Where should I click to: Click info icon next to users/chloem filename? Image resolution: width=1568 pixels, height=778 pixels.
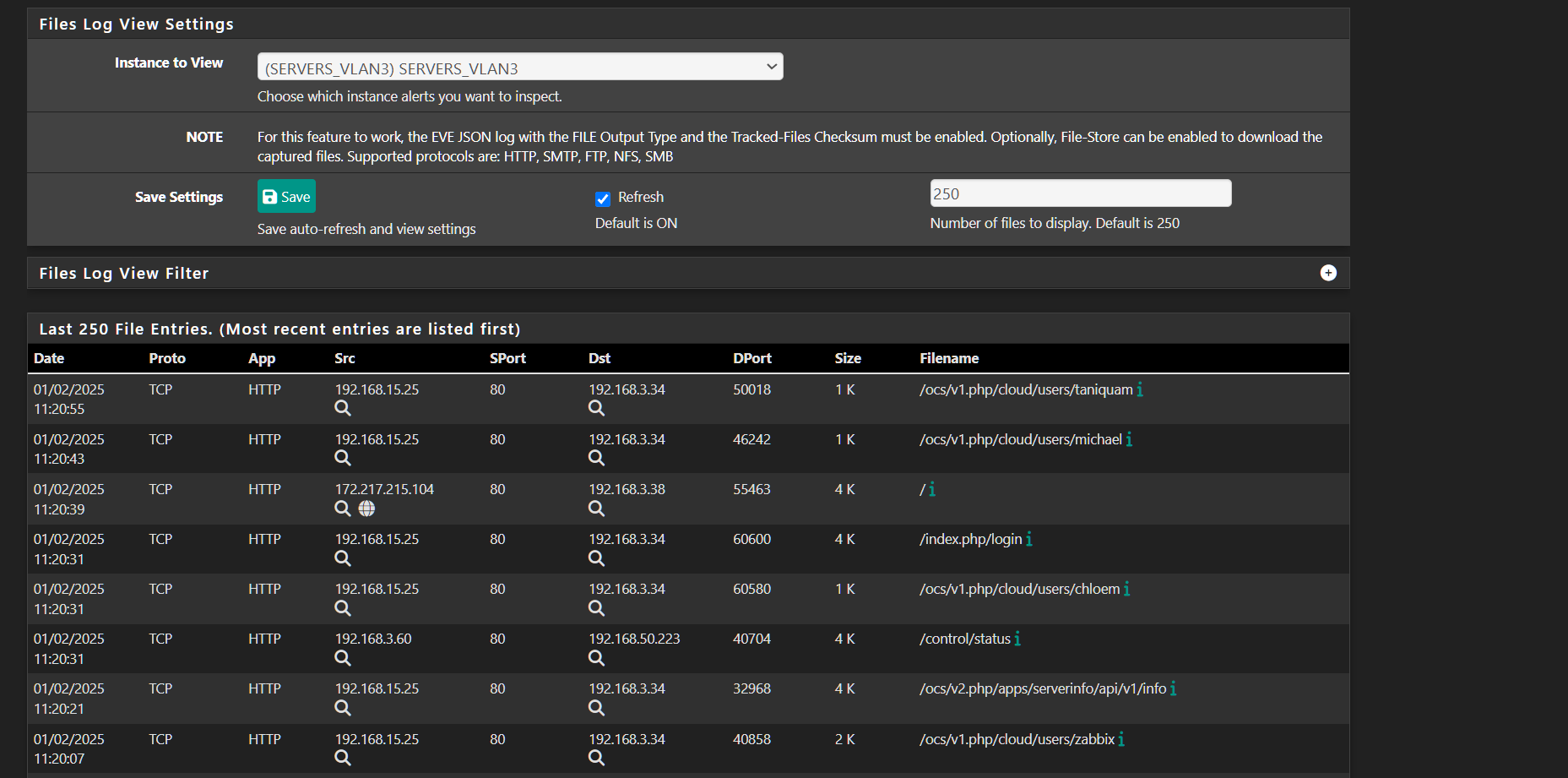coord(1126,589)
